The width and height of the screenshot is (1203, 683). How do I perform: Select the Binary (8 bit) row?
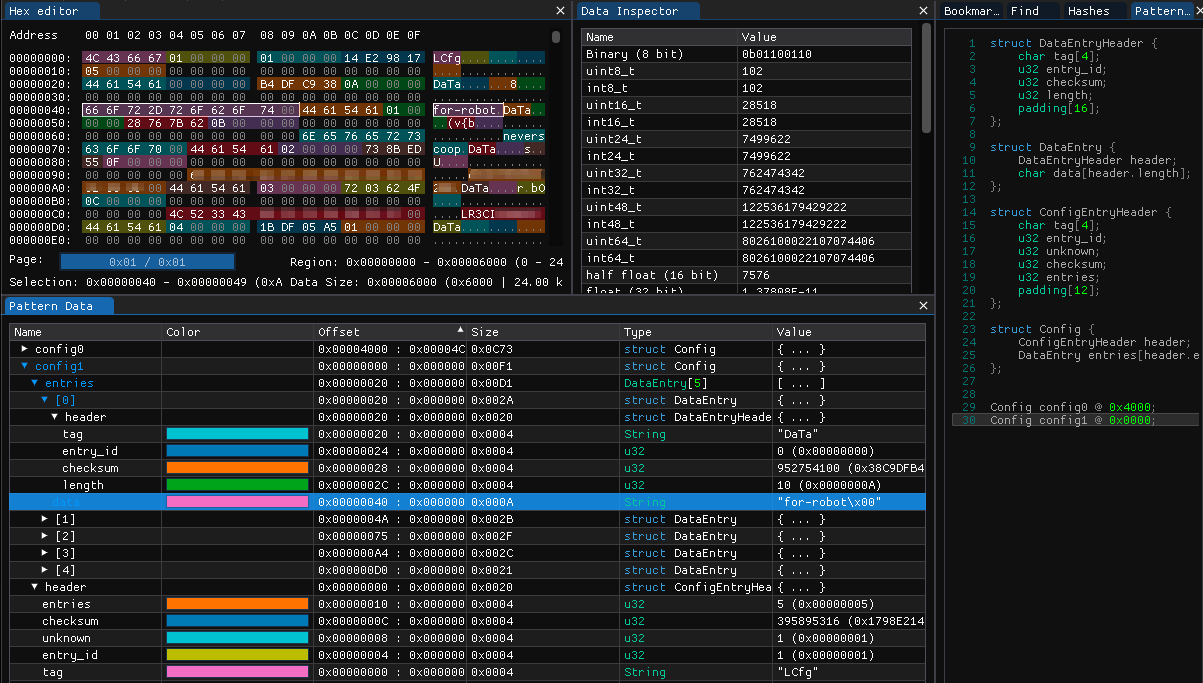[x=746, y=54]
